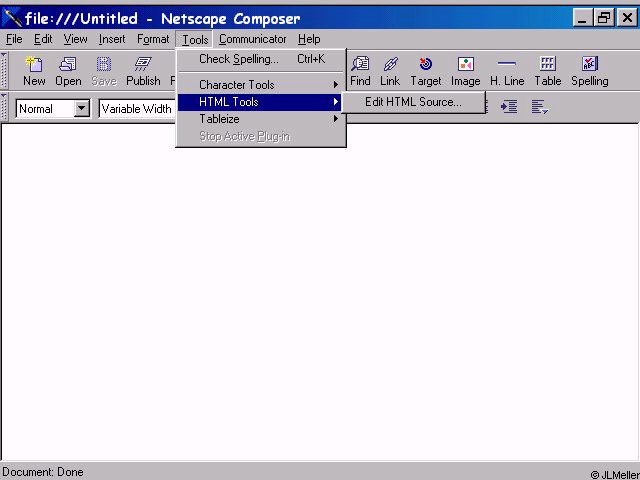The height and width of the screenshot is (480, 640).
Task: Collapse the main toolbar grip handle
Action: click(x=4, y=70)
